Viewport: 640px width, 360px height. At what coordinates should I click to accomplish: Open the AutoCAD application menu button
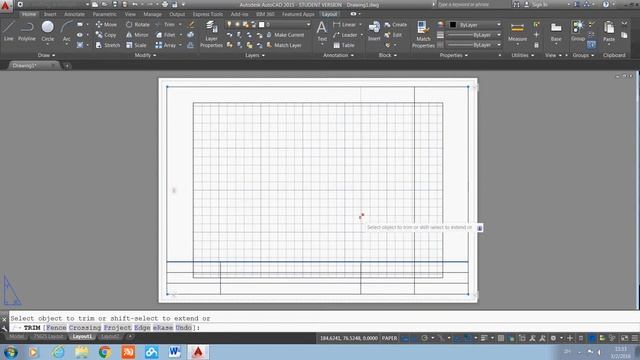click(x=6, y=6)
